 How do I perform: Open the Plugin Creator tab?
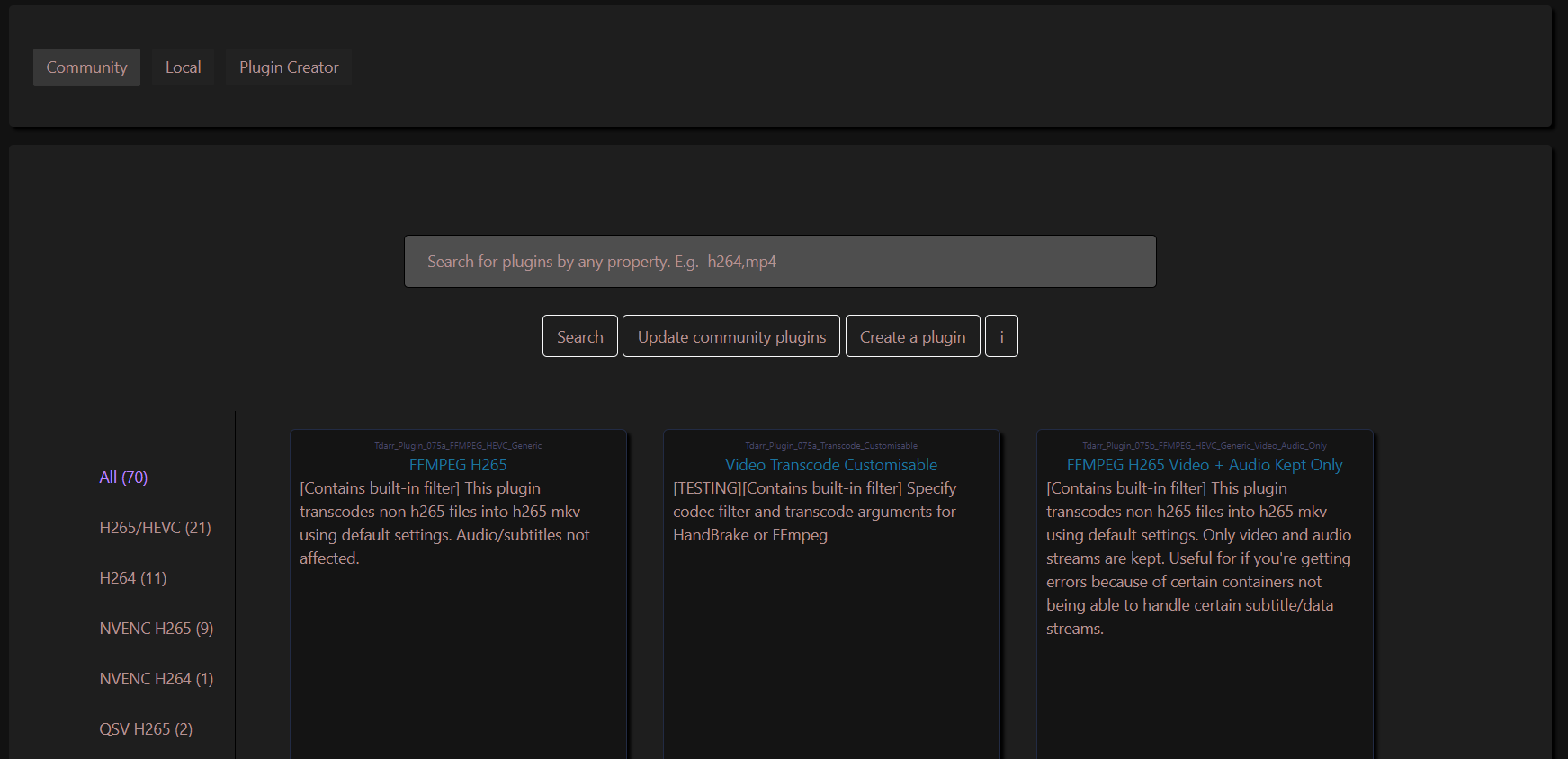pos(289,67)
